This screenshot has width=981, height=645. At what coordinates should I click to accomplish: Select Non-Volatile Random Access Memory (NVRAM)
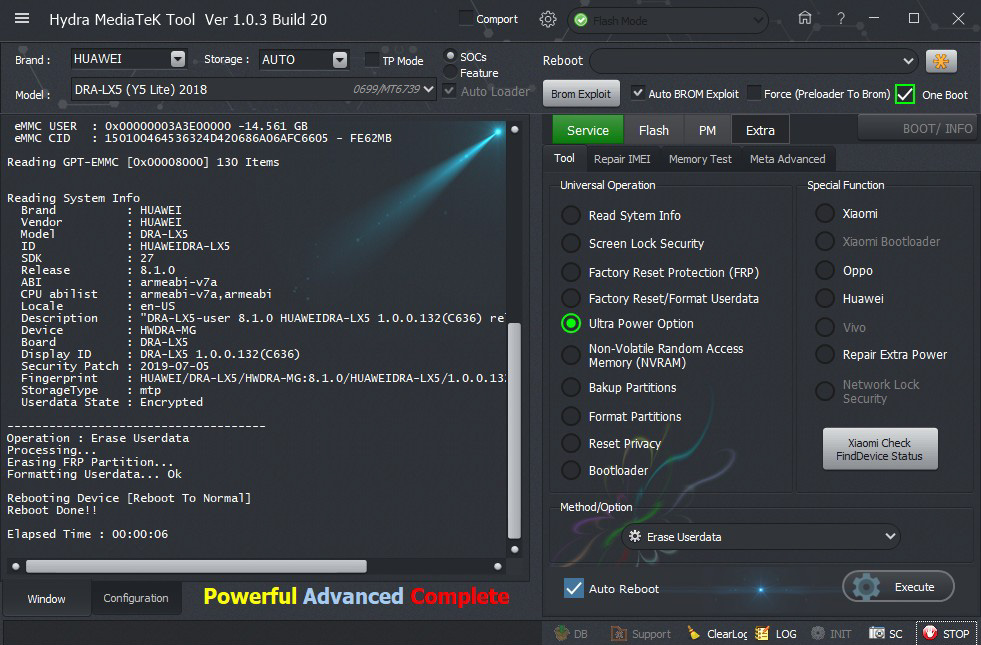(x=571, y=355)
